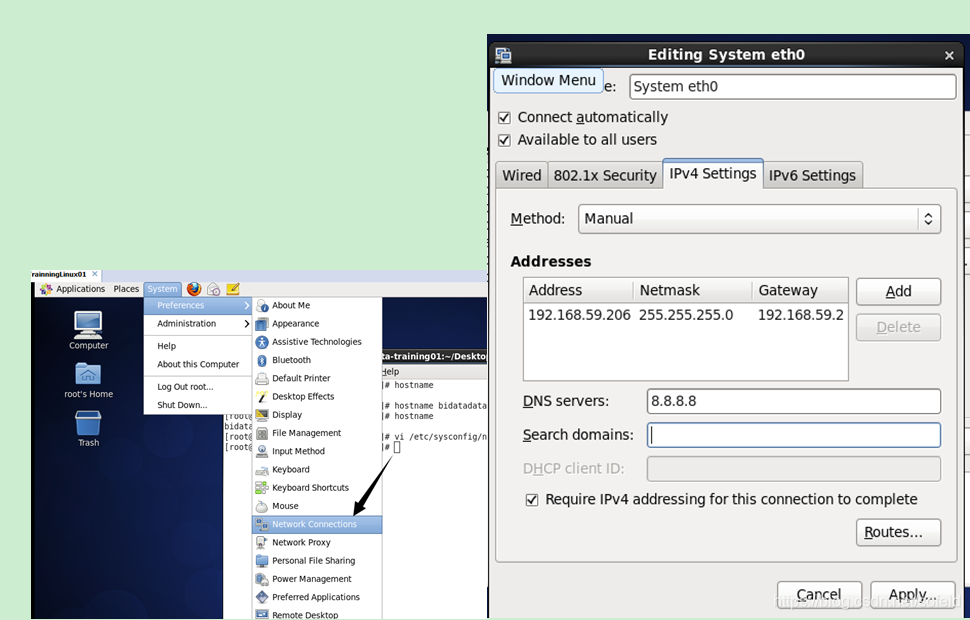Click the Desktop Effects icon
Screen dimensions: 970x620
click(262, 397)
